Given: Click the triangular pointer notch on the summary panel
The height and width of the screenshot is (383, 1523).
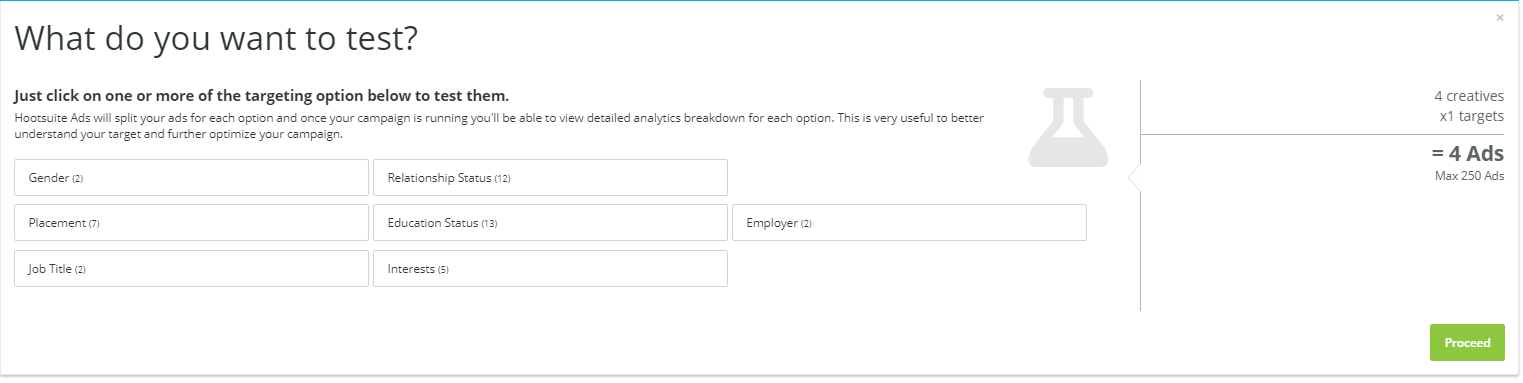Looking at the screenshot, I should tap(1134, 177).
